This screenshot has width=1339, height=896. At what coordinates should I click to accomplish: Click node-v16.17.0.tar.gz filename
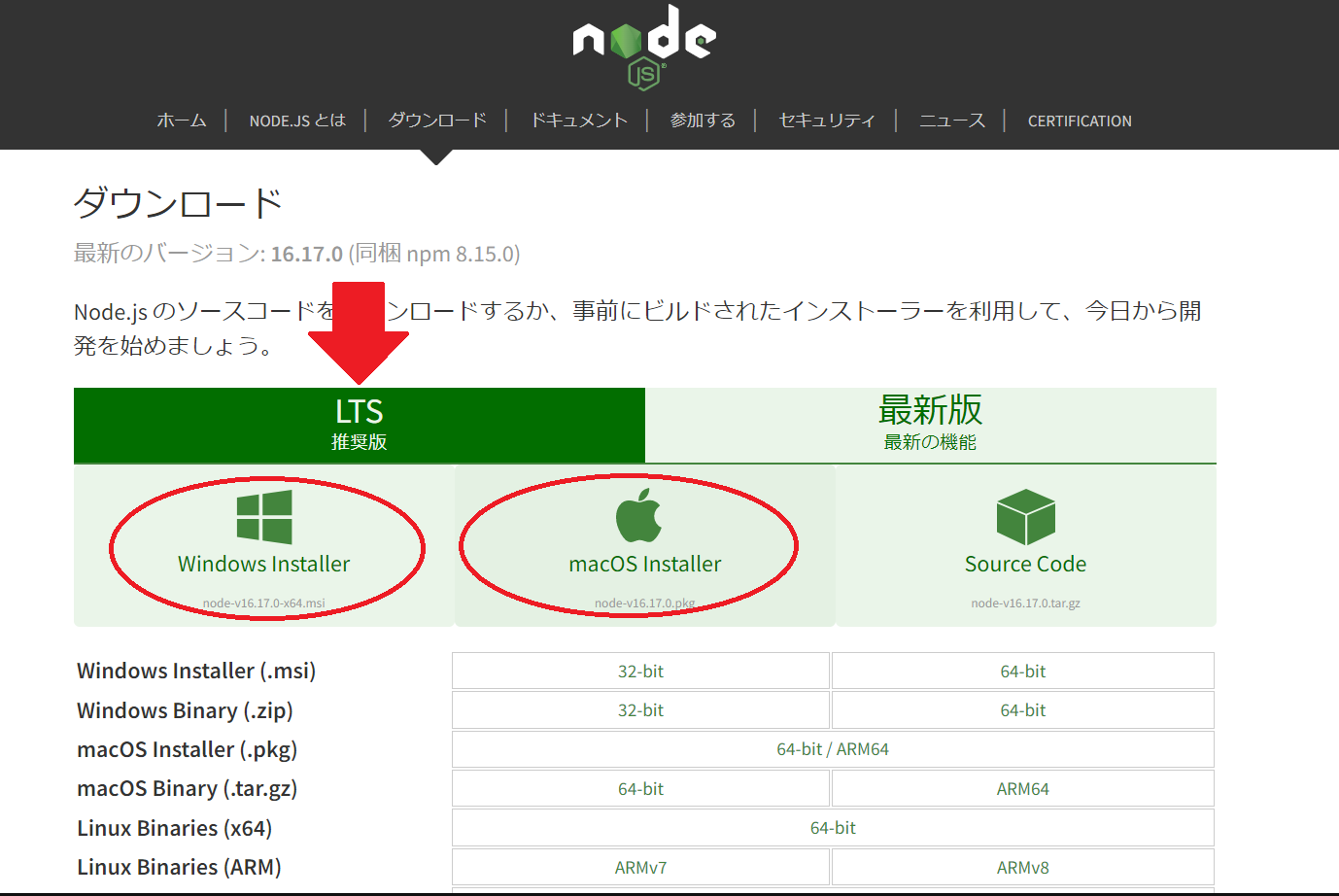pos(1025,603)
